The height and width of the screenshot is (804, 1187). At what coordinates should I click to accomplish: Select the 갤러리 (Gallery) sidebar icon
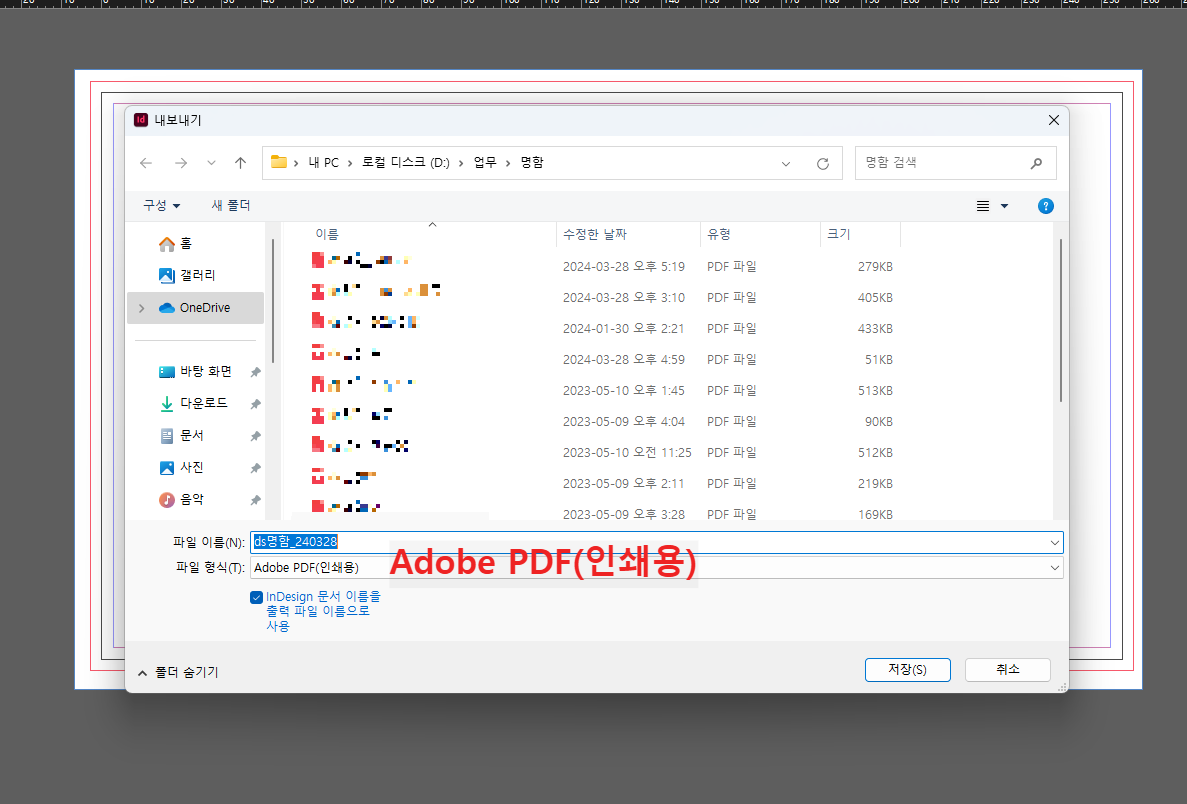tap(167, 275)
